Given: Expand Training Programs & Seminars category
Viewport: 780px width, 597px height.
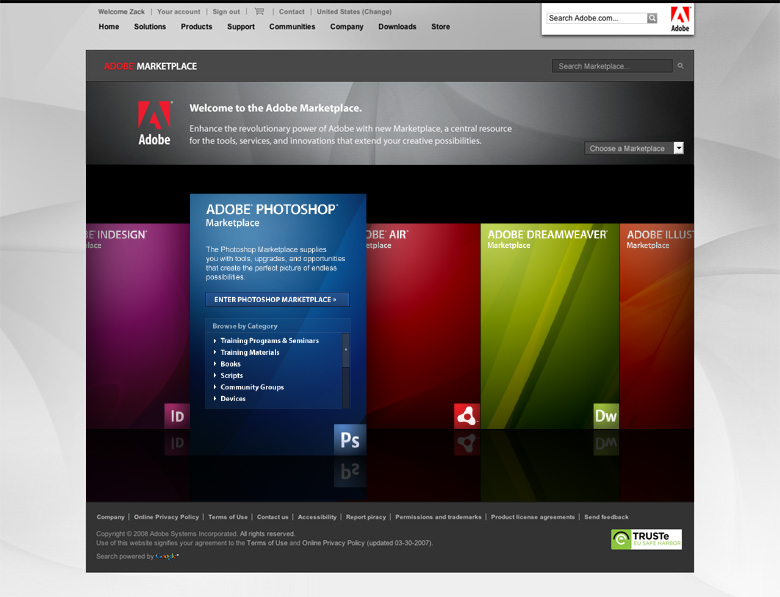Looking at the screenshot, I should pos(269,341).
